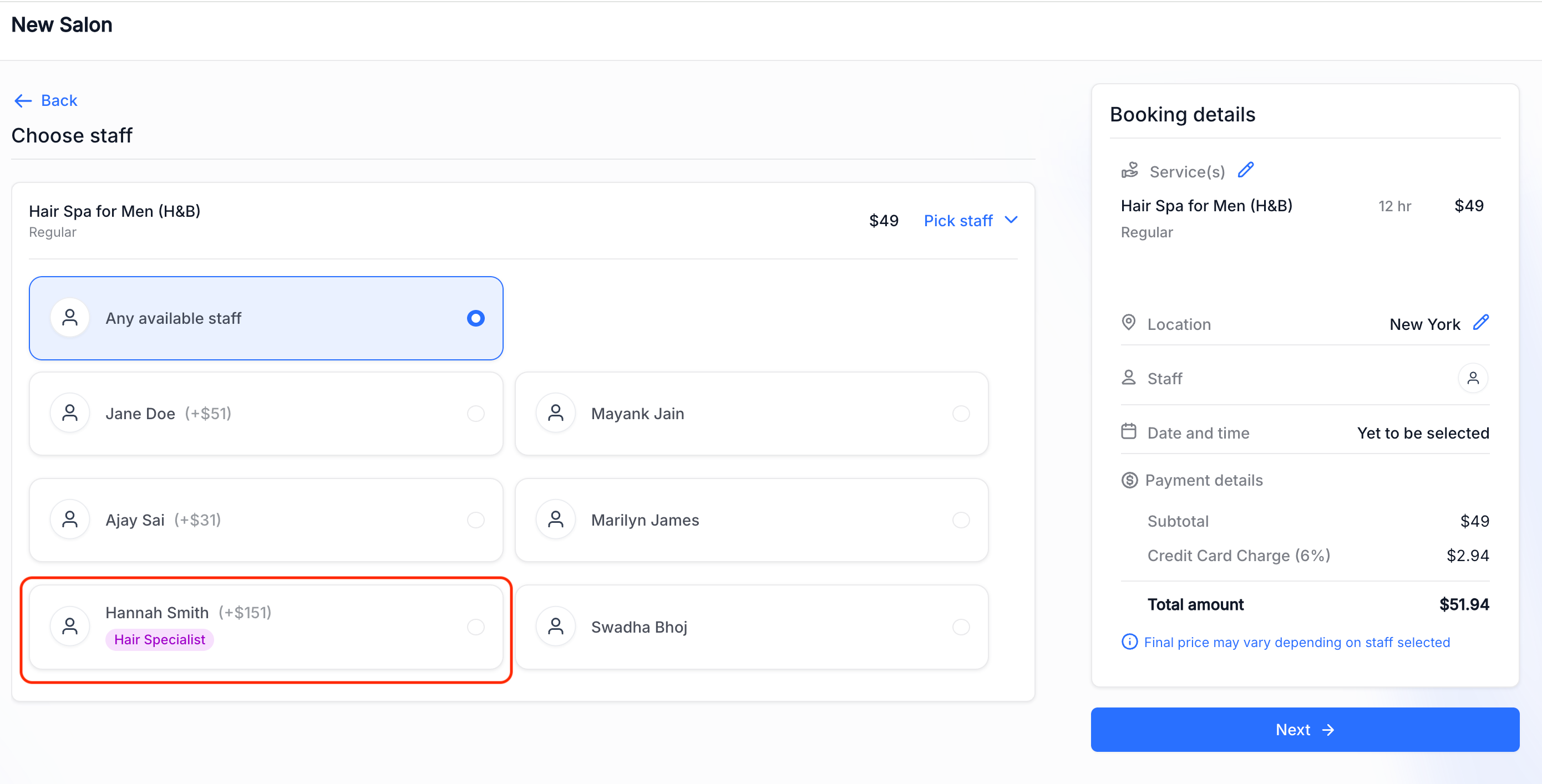1542x784 pixels.
Task: Click the (+$31) price next to Ajay Sai
Action: pos(197,520)
